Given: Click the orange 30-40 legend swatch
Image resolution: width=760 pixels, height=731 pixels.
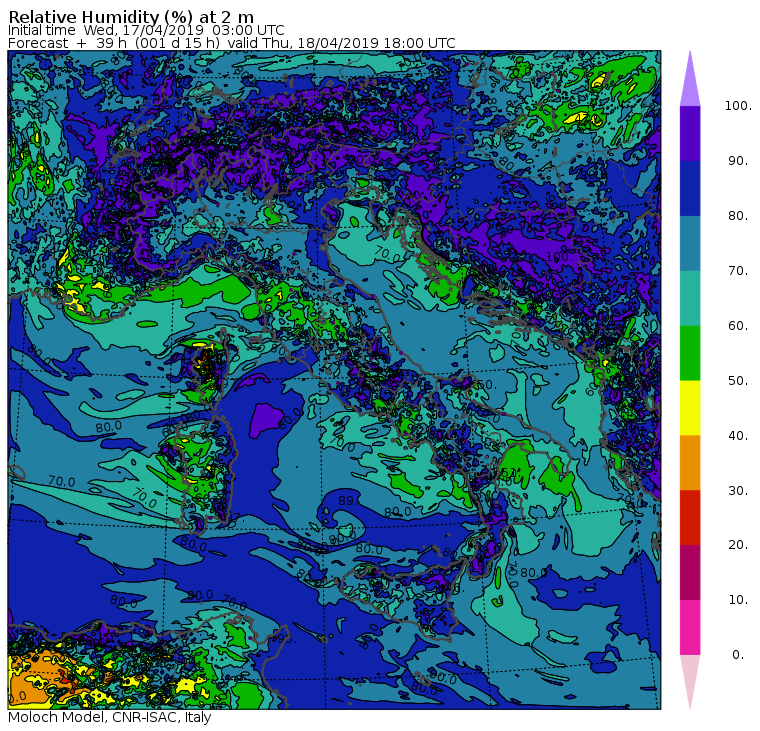Looking at the screenshot, I should (690, 462).
